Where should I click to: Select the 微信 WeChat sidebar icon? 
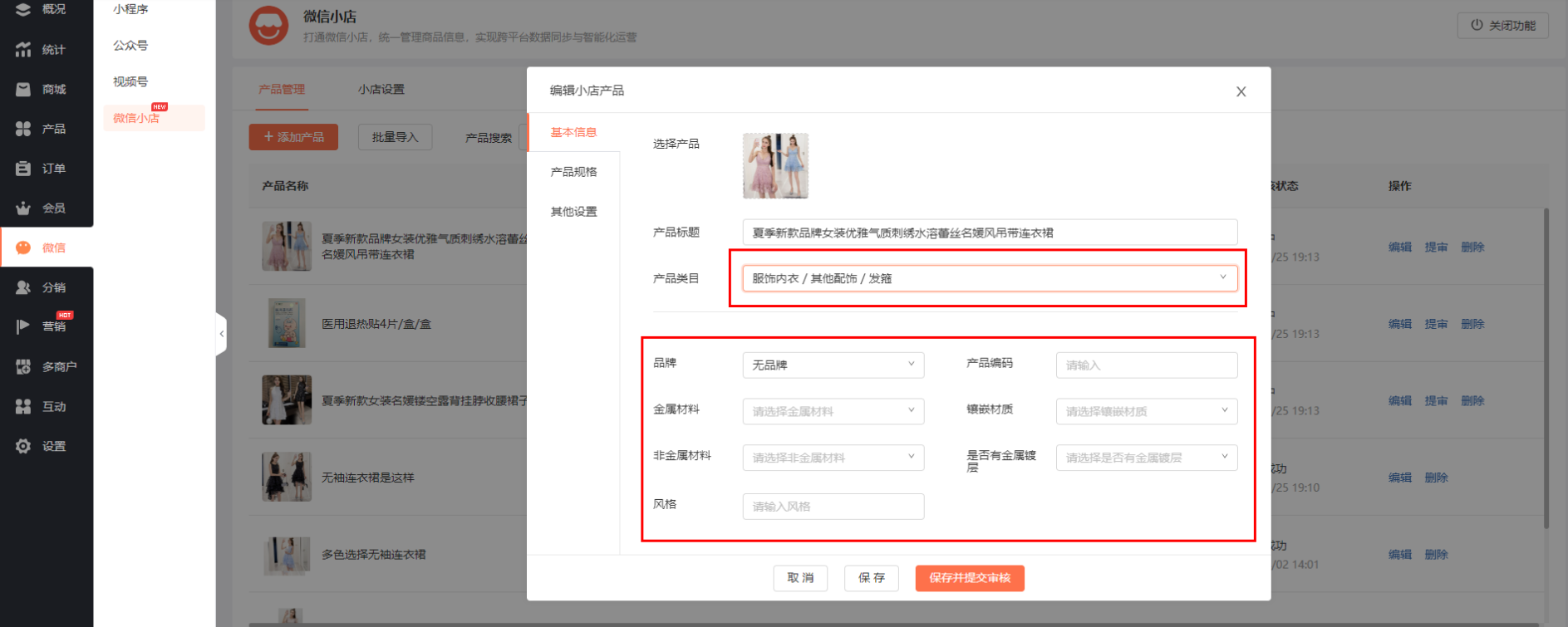[23, 247]
